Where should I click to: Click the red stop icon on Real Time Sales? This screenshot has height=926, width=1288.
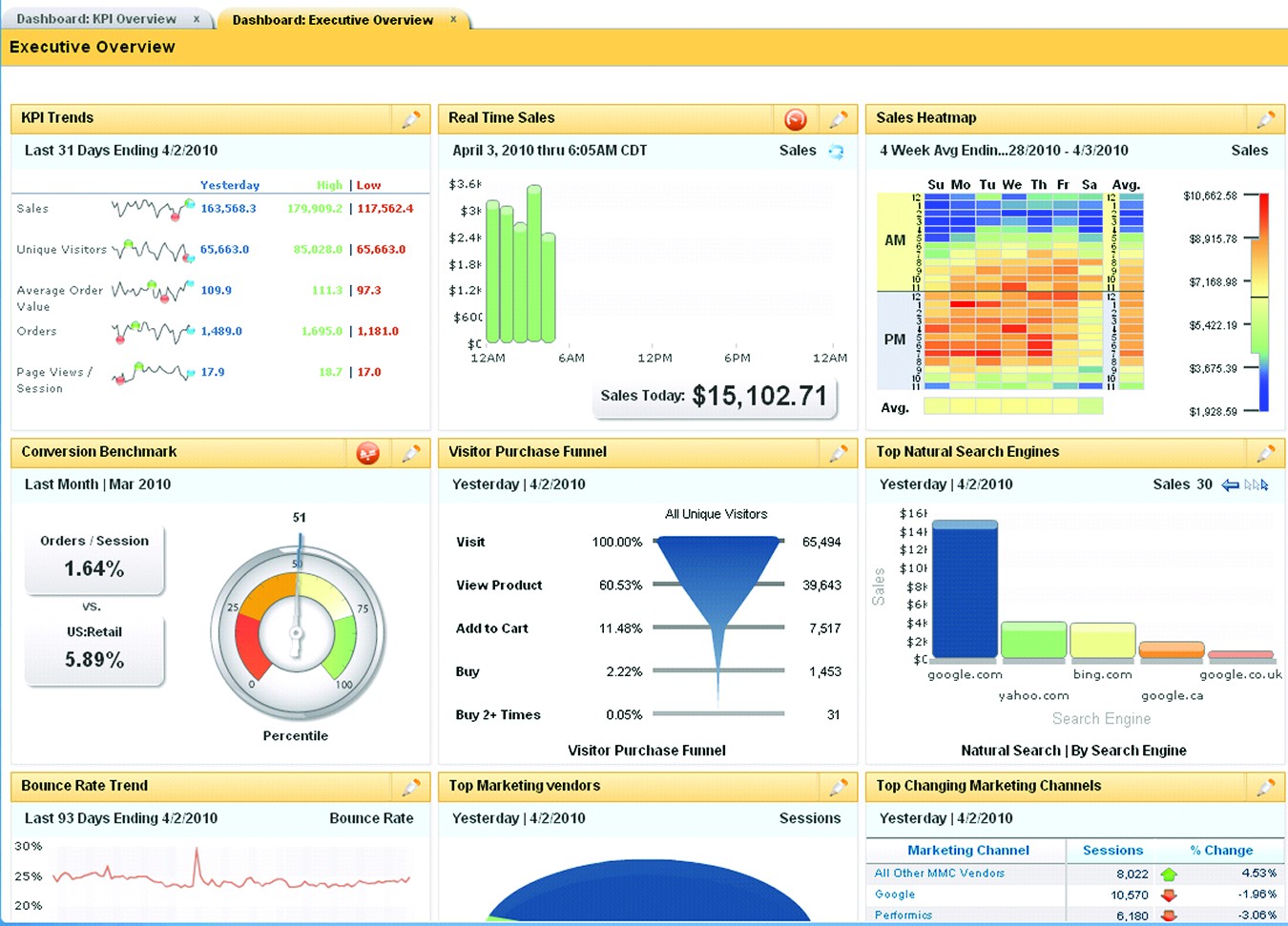(796, 119)
